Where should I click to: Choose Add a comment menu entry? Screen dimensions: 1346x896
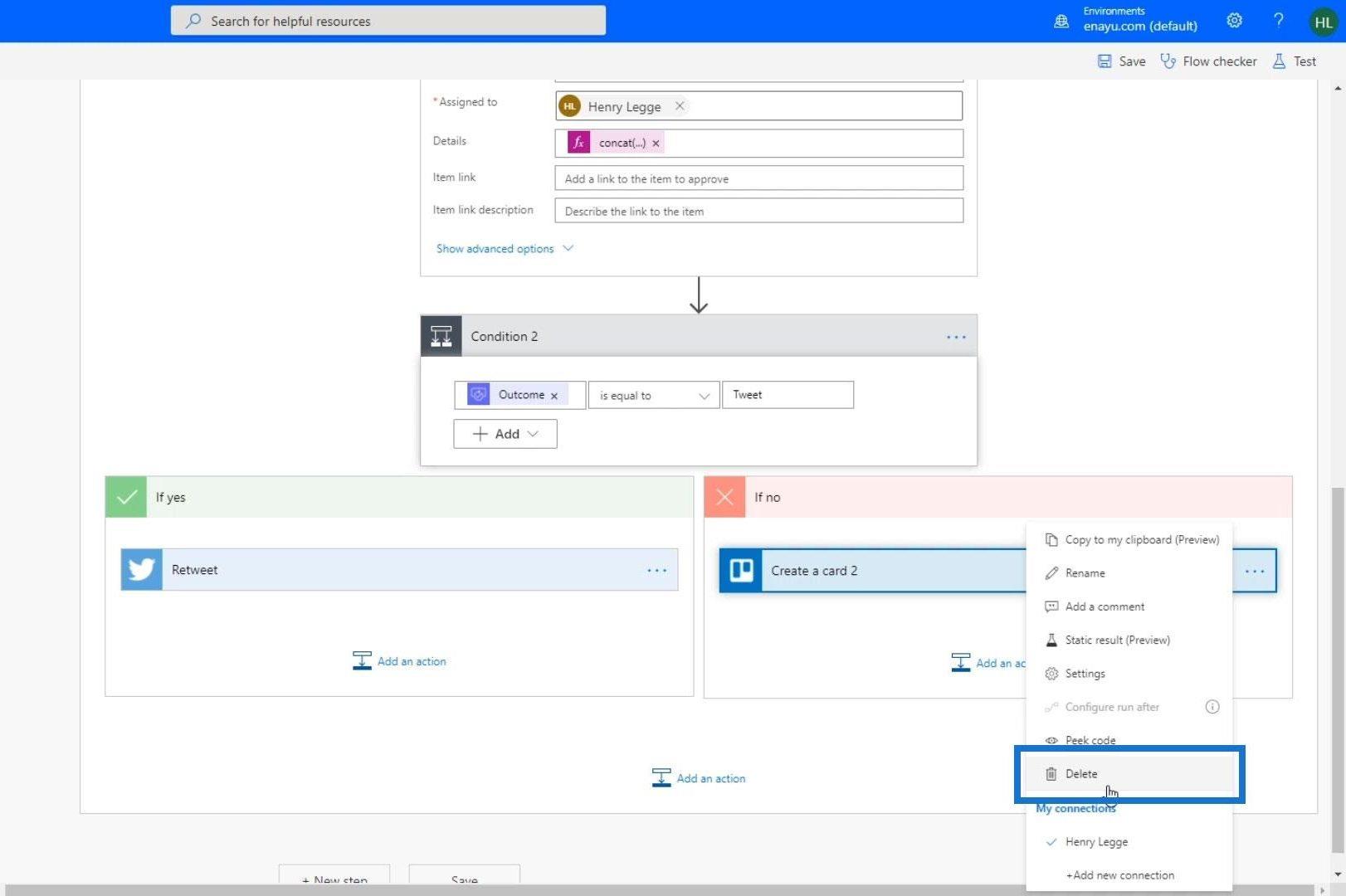pyautogui.click(x=1129, y=606)
